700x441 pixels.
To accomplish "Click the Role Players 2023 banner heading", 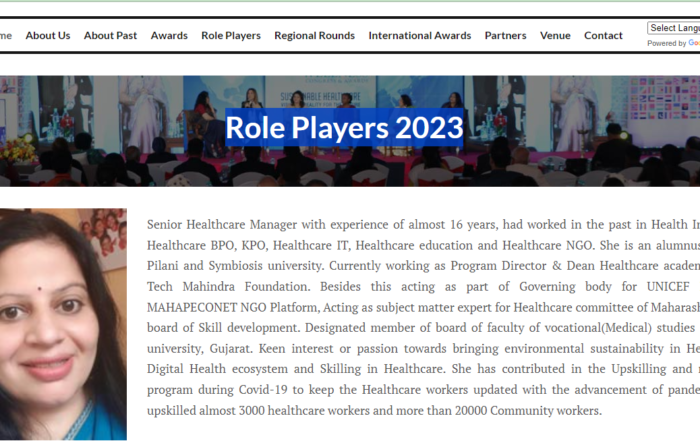I will tap(344, 128).
